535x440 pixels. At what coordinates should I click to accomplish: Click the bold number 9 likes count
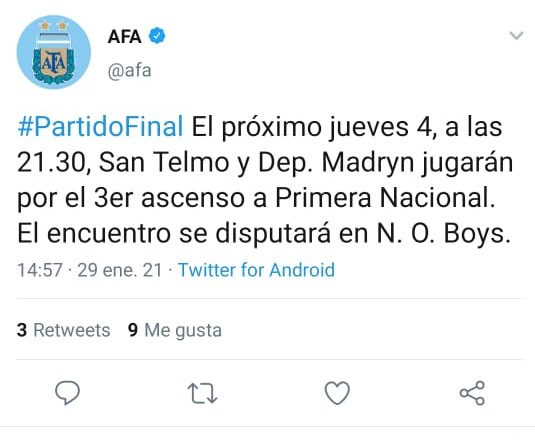(133, 330)
